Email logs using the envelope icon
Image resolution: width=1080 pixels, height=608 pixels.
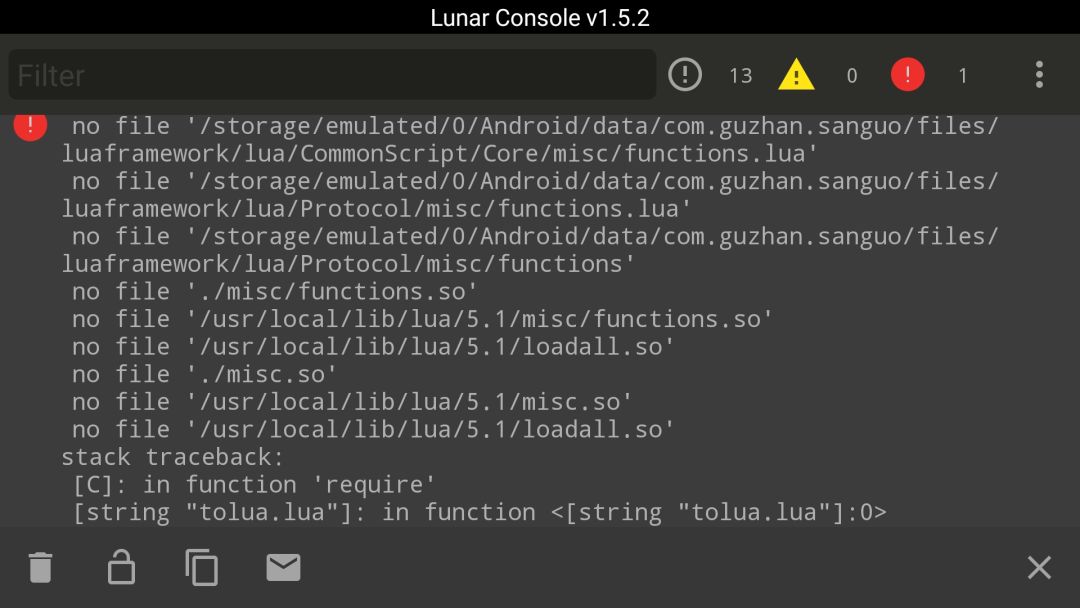[x=283, y=567]
